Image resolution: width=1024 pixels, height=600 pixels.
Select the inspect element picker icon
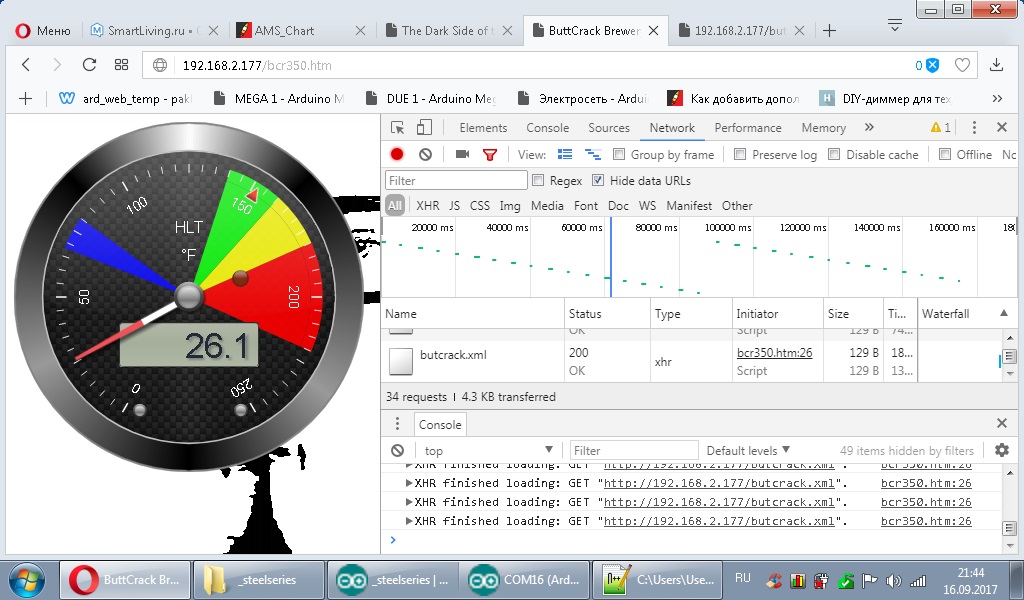click(x=398, y=128)
